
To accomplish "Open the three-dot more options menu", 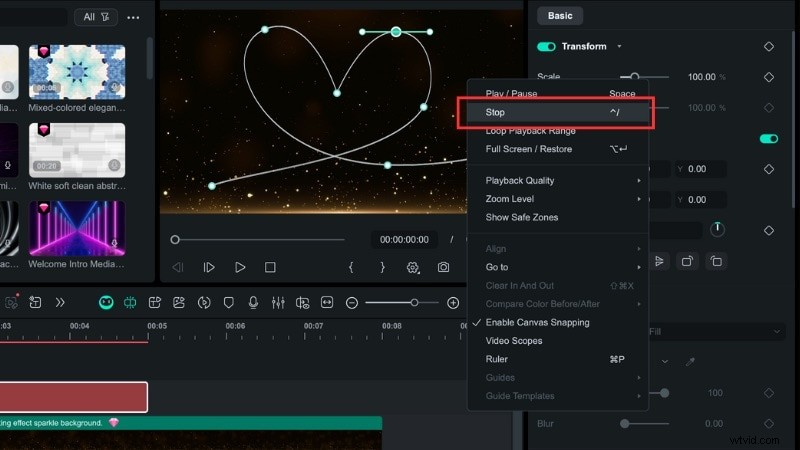I will point(133,17).
